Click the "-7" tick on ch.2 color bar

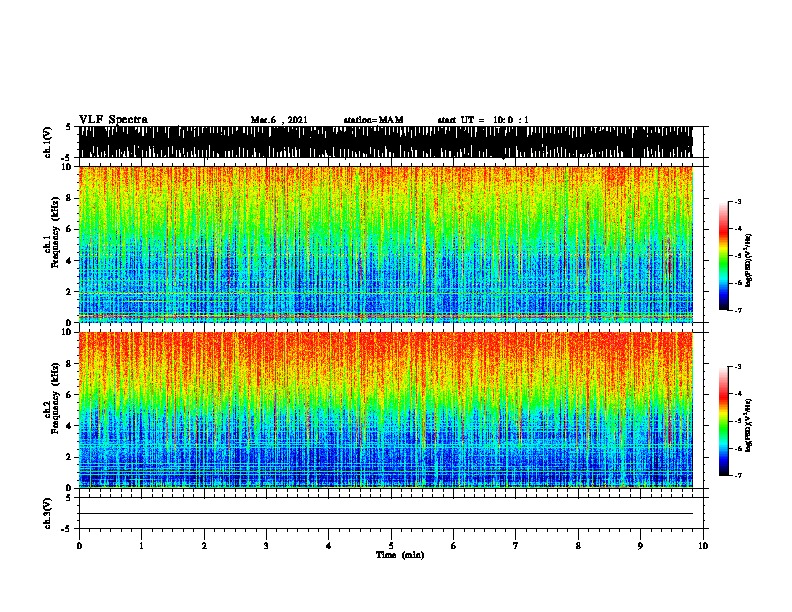(x=738, y=475)
